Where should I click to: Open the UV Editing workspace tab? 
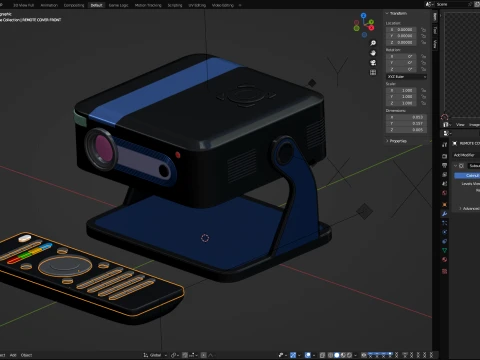(x=197, y=5)
